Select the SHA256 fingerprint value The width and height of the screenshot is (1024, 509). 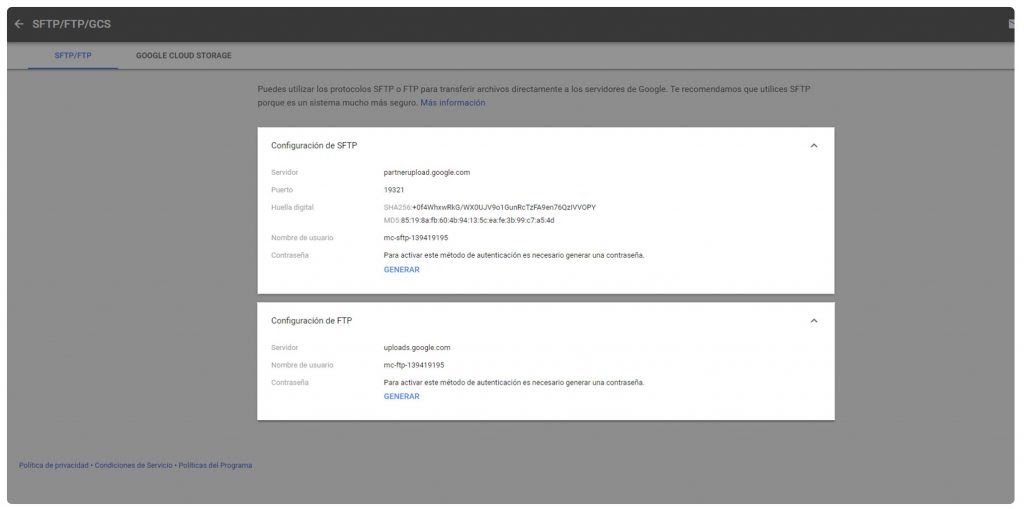tap(504, 208)
